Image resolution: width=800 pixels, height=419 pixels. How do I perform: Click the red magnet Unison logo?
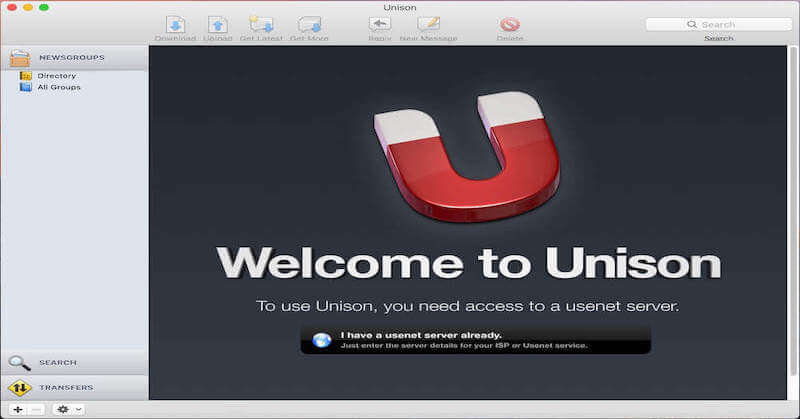pyautogui.click(x=468, y=158)
